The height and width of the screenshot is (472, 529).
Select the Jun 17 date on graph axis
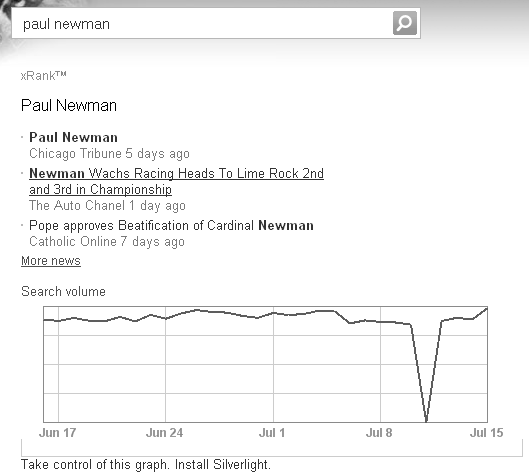click(x=58, y=433)
